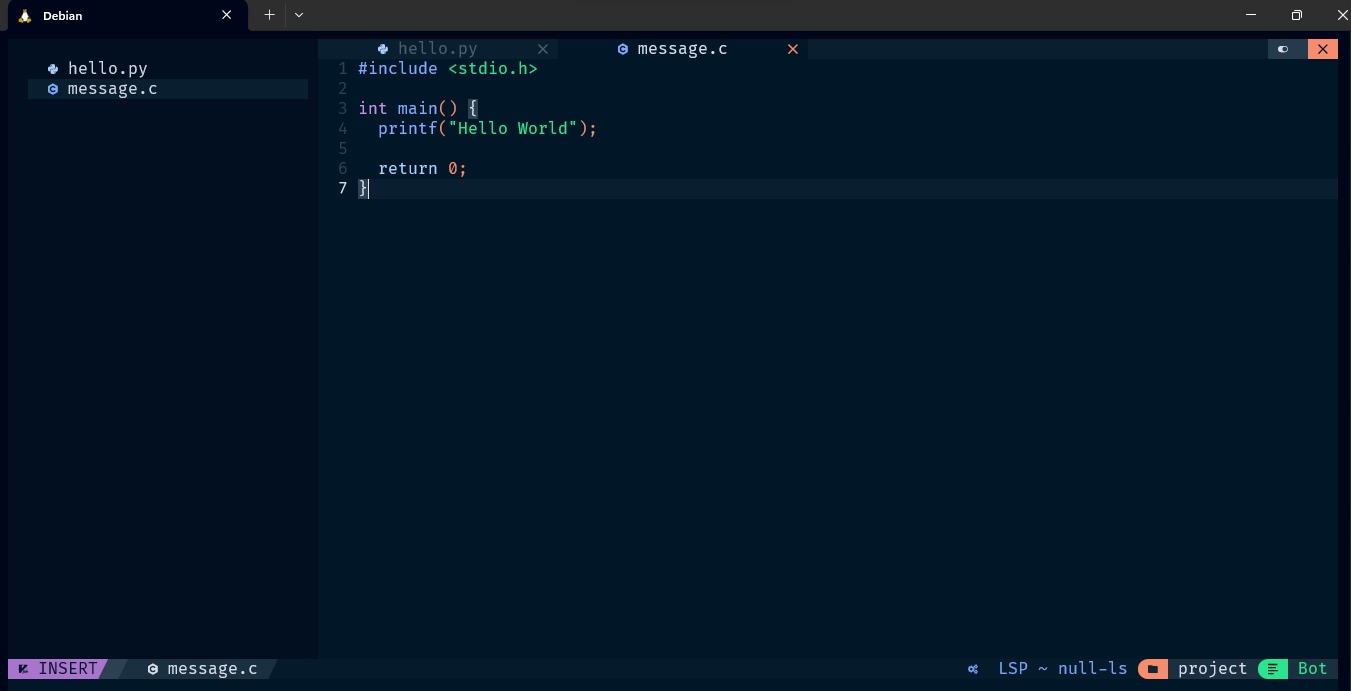The image size is (1351, 691).
Task: Click the C icon on the message.c buffer tab
Action: 623,49
